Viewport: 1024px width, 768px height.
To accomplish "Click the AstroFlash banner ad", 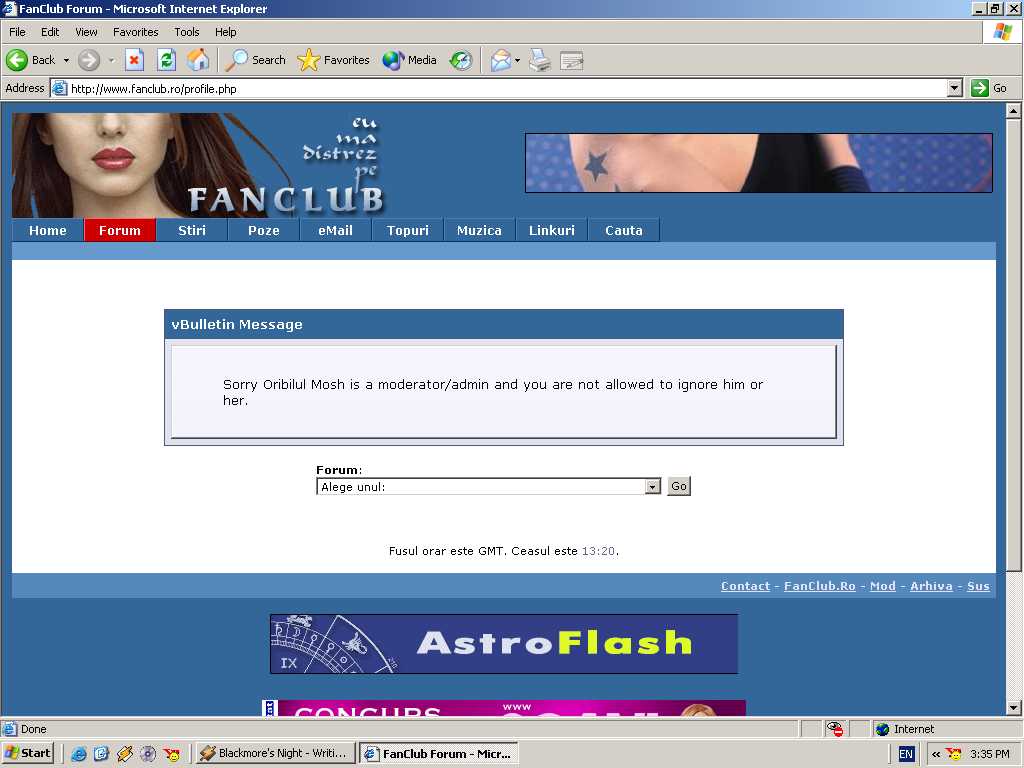I will tap(504, 643).
